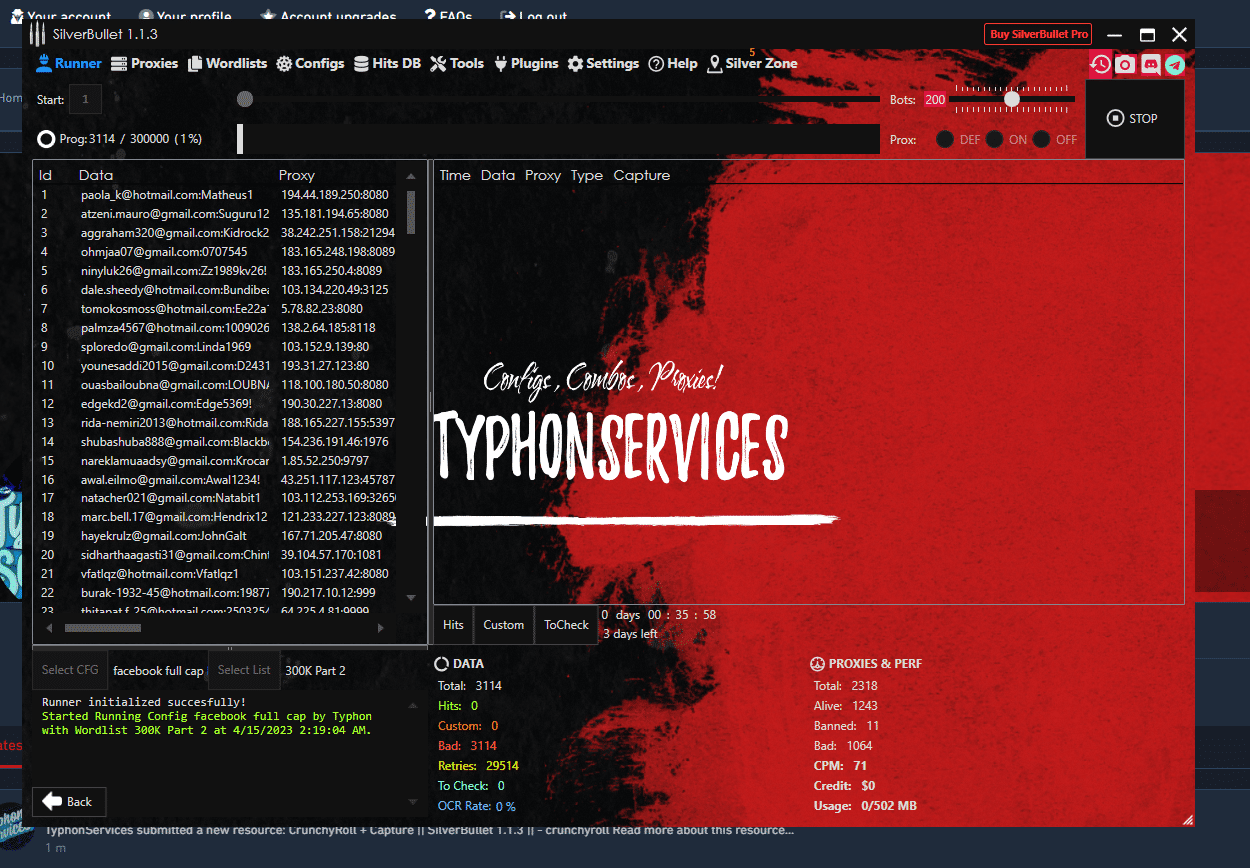Click the Bots slider handle
This screenshot has width=1250, height=868.
(x=1012, y=99)
